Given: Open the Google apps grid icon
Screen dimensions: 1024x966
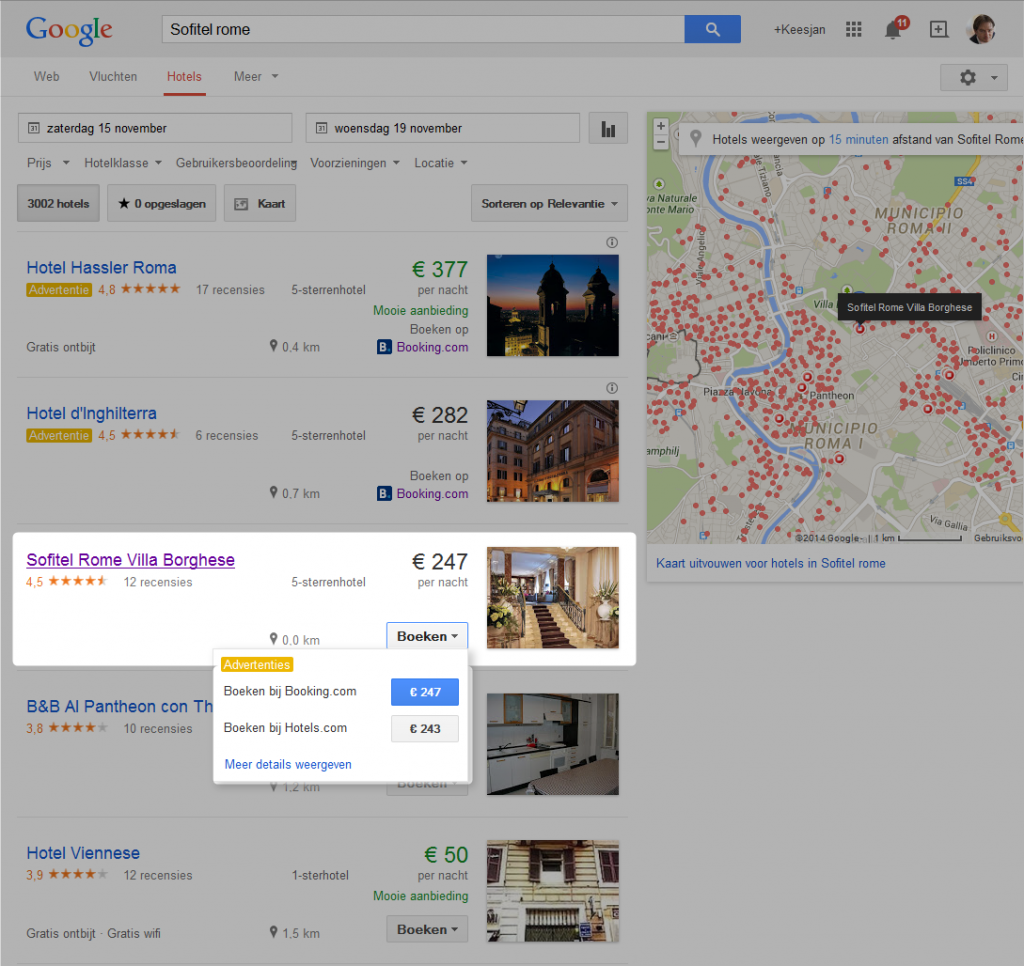Looking at the screenshot, I should tap(854, 29).
